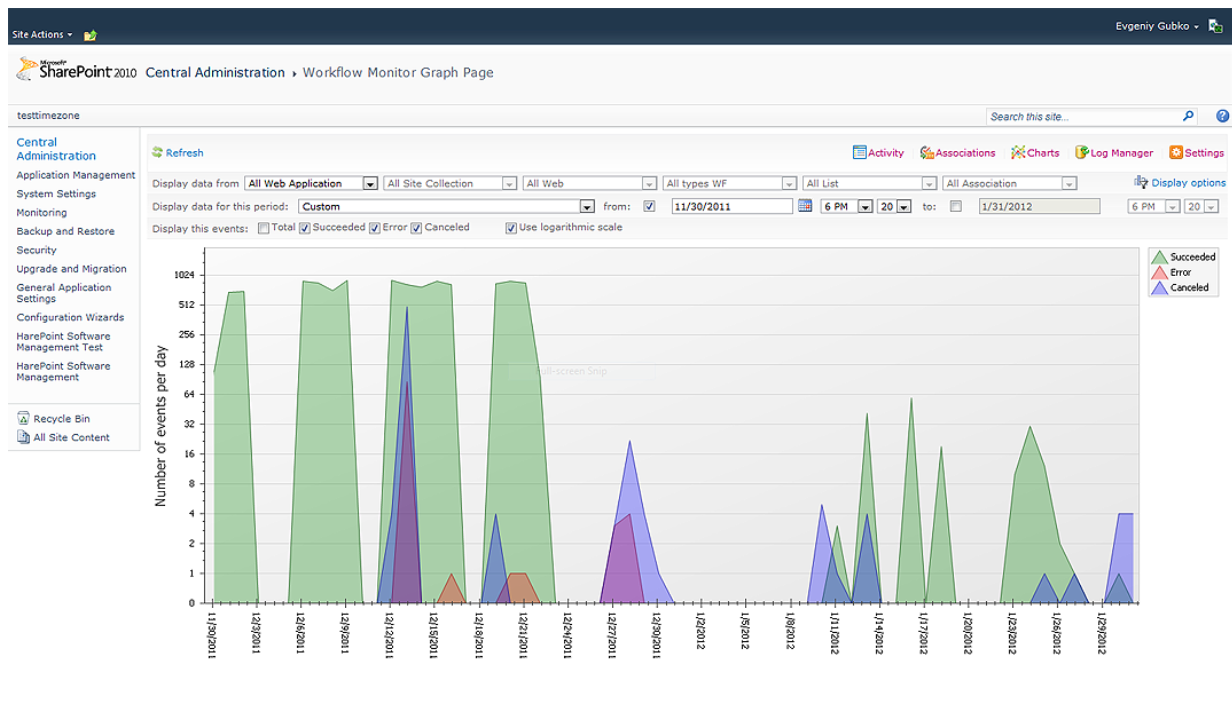Screen dimensions: 1232x701
Task: Click the Refresh icon
Action: (157, 153)
